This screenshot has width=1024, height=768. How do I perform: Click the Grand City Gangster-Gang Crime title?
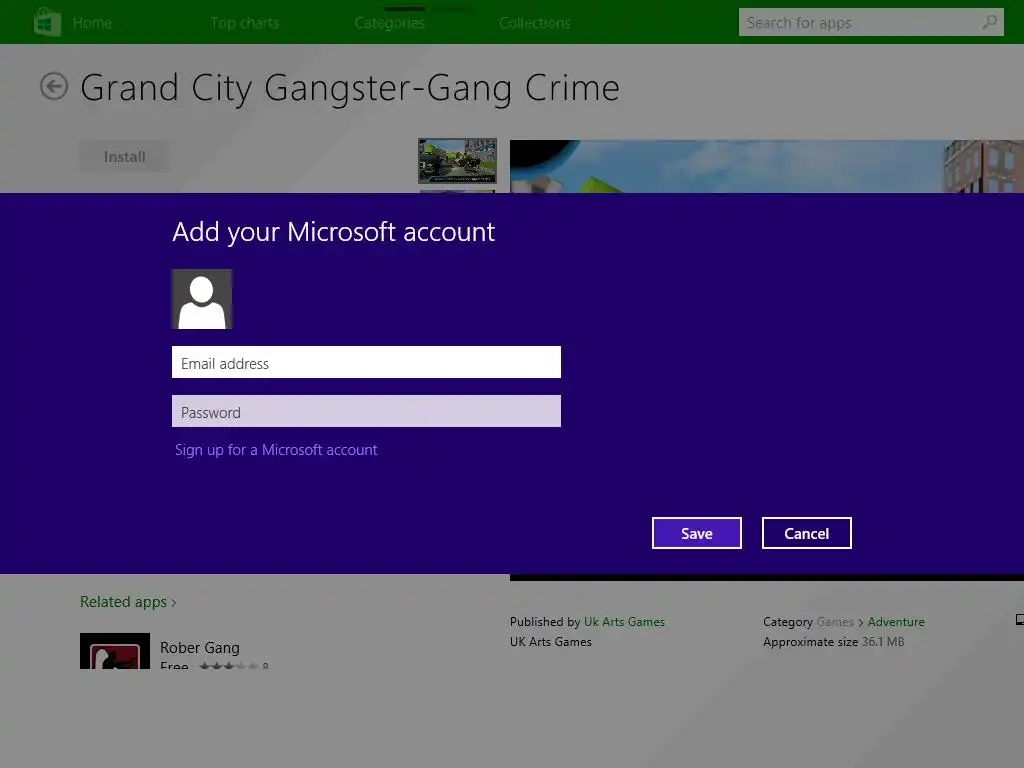[349, 88]
